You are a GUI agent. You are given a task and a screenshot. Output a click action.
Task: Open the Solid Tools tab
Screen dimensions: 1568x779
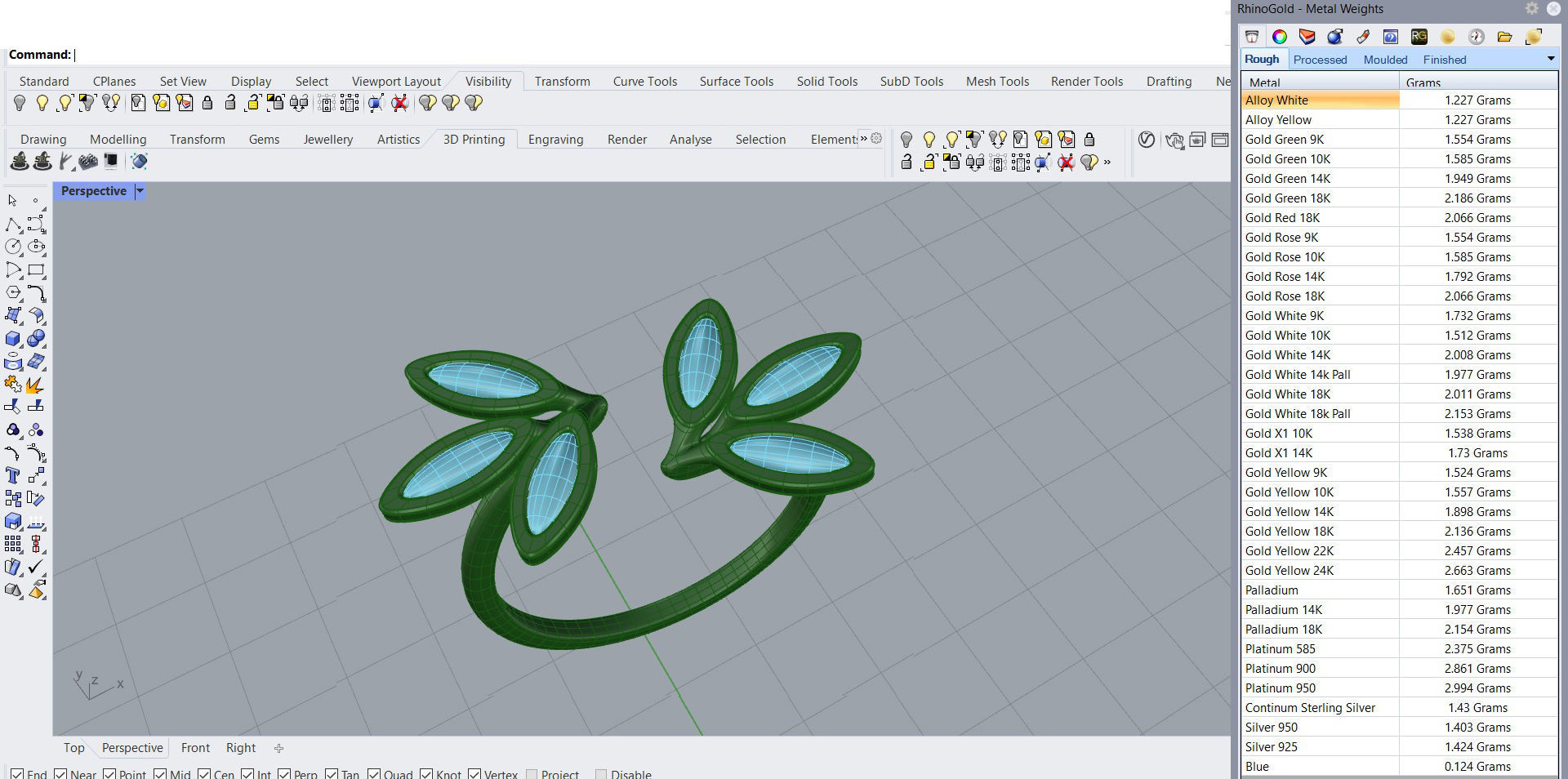tap(826, 82)
